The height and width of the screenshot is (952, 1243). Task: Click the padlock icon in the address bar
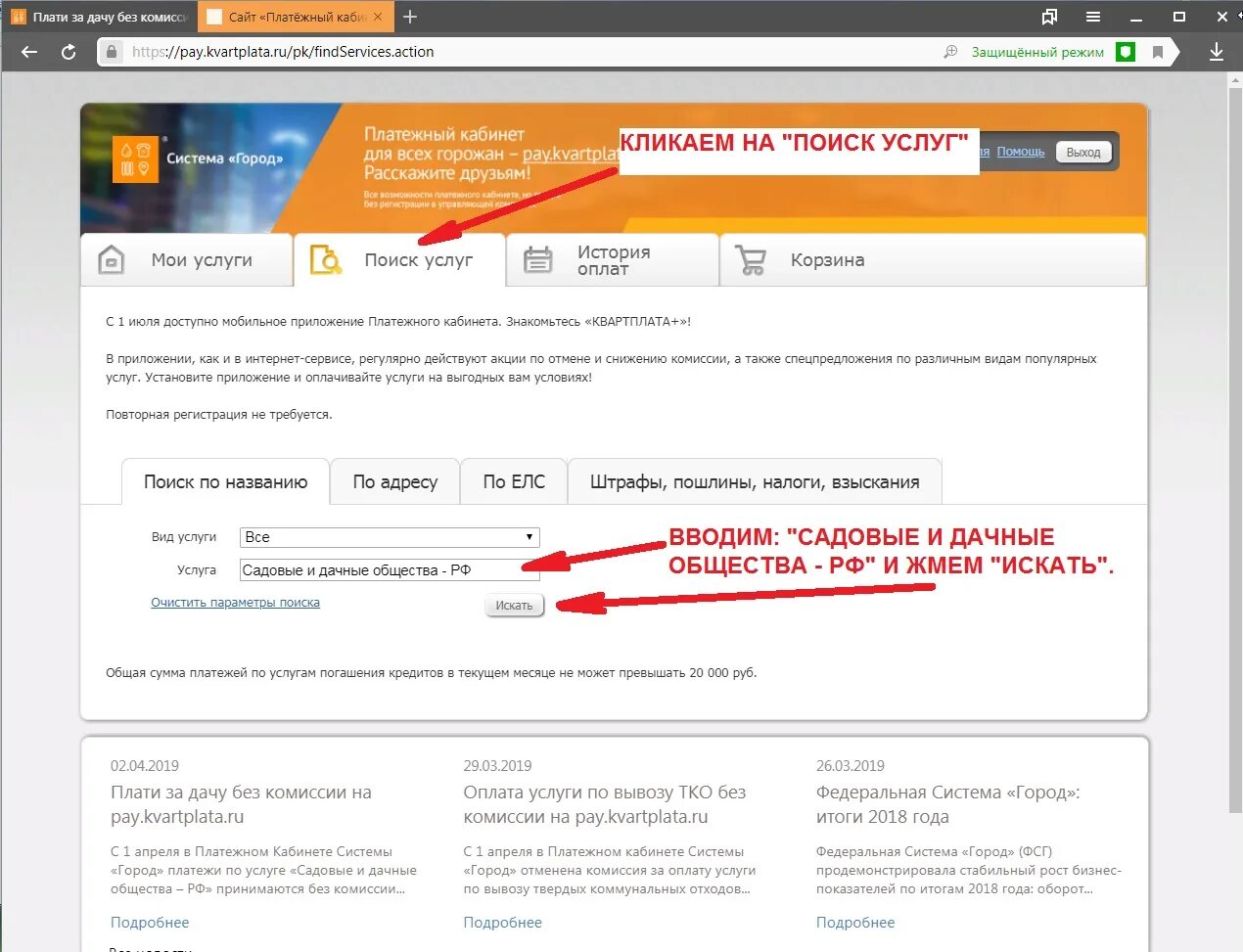pos(113,52)
